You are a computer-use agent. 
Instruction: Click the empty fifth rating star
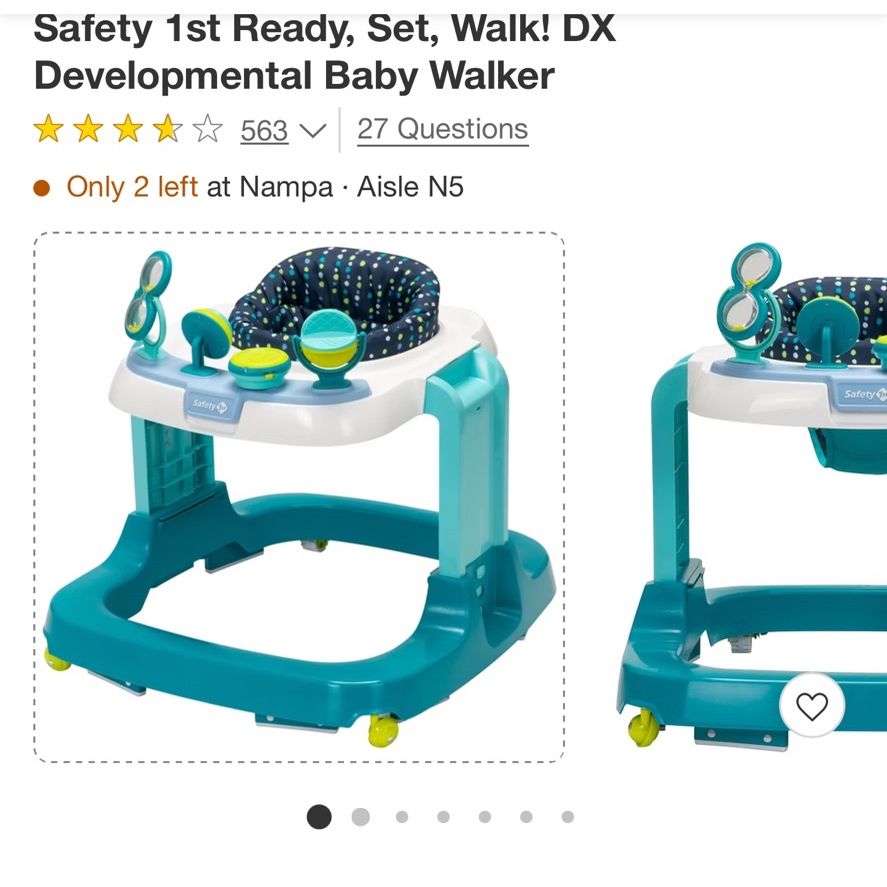point(208,128)
